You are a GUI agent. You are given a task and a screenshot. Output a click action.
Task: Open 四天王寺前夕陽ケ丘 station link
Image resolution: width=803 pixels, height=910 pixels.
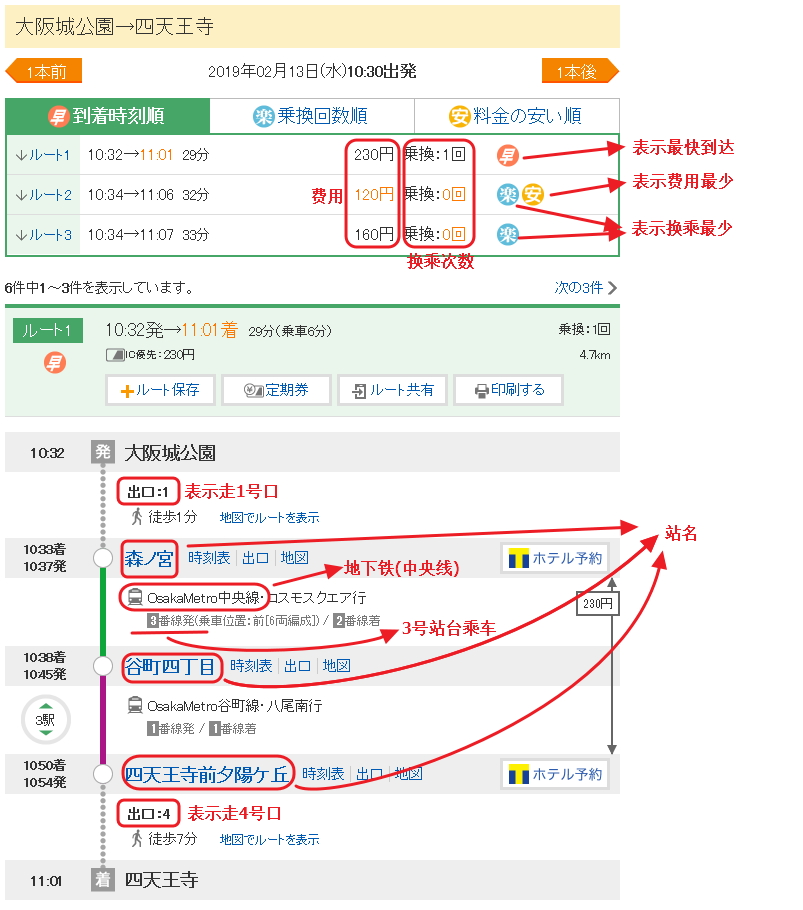(207, 773)
